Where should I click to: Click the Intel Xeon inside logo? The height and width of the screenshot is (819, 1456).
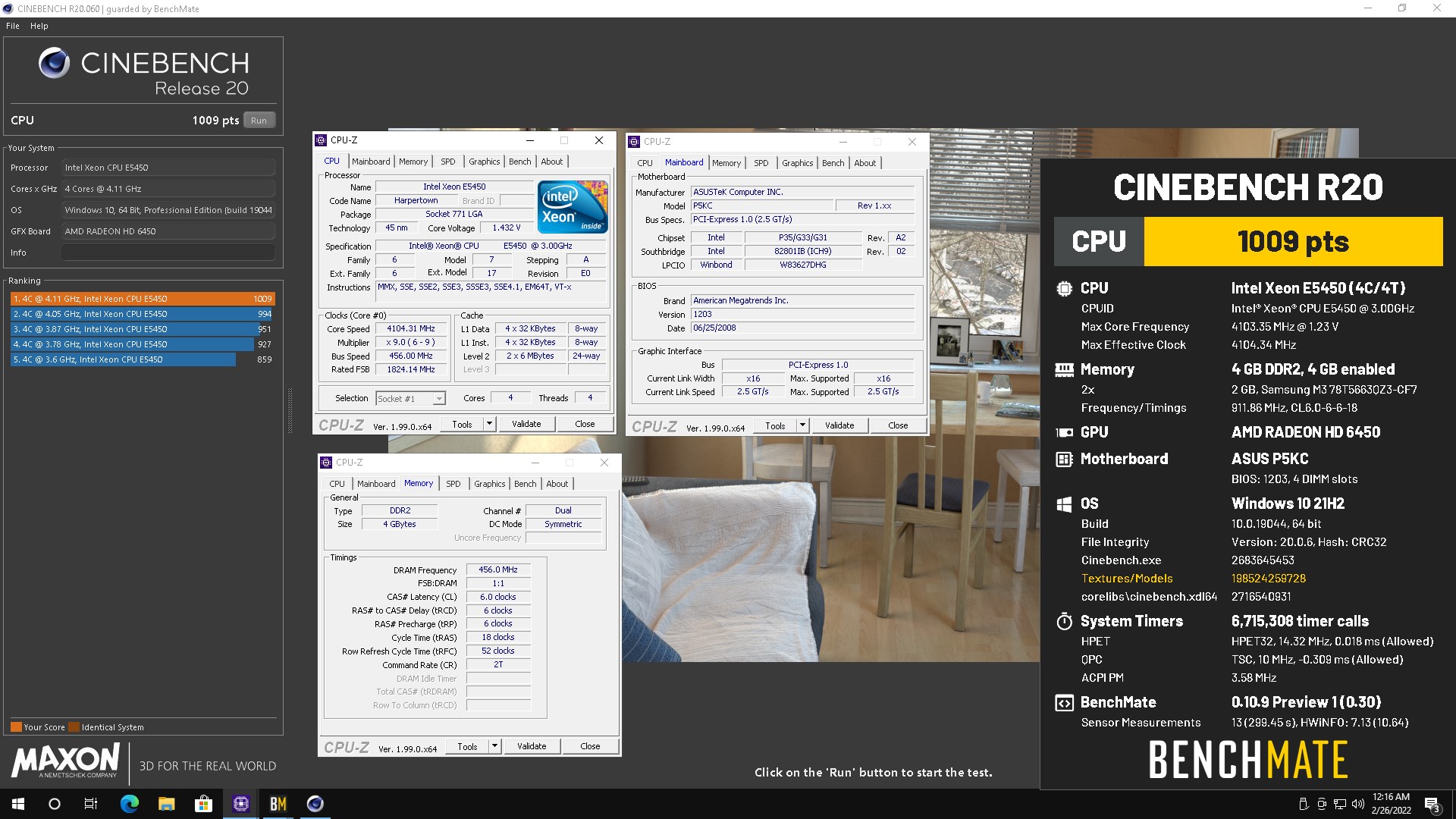573,206
